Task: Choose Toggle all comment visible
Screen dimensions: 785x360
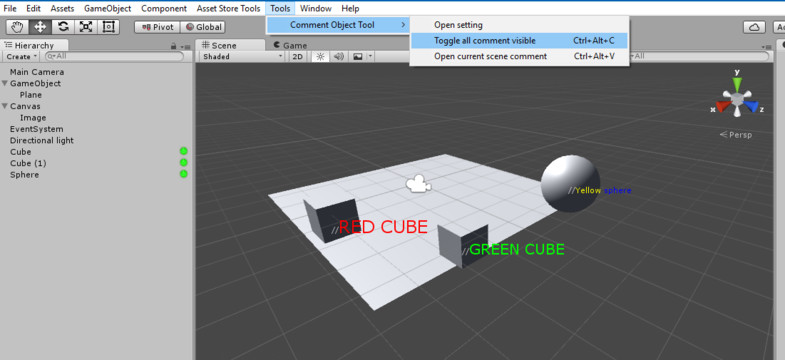Action: tap(519, 41)
